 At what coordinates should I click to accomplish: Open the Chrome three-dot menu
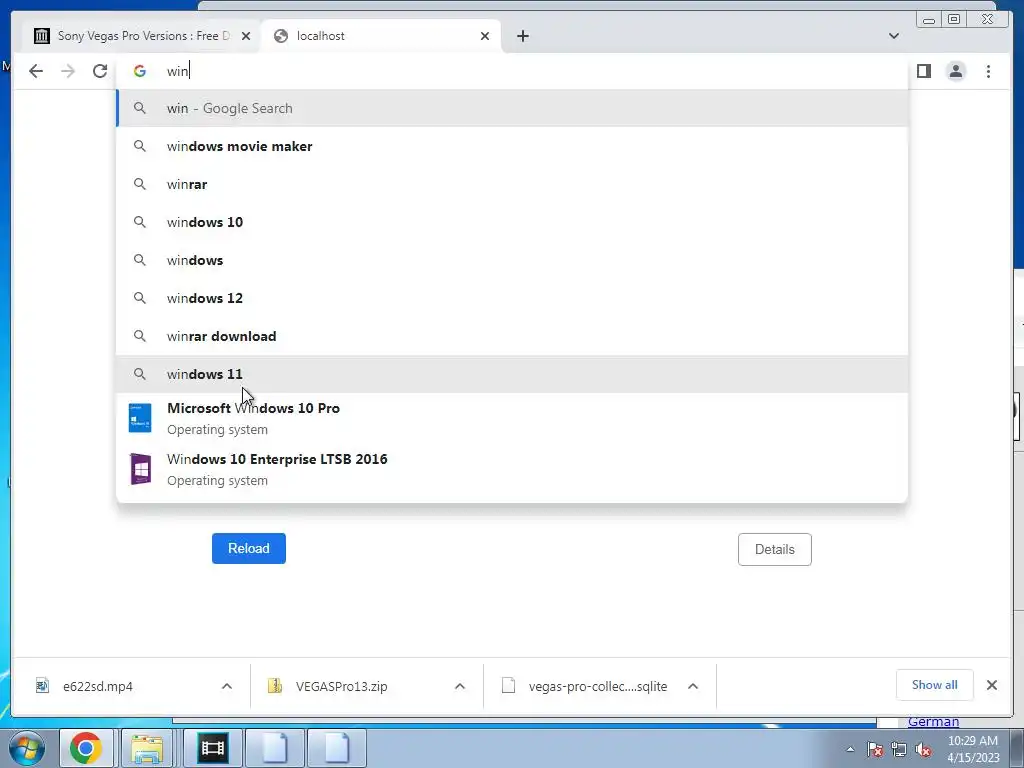[x=988, y=71]
